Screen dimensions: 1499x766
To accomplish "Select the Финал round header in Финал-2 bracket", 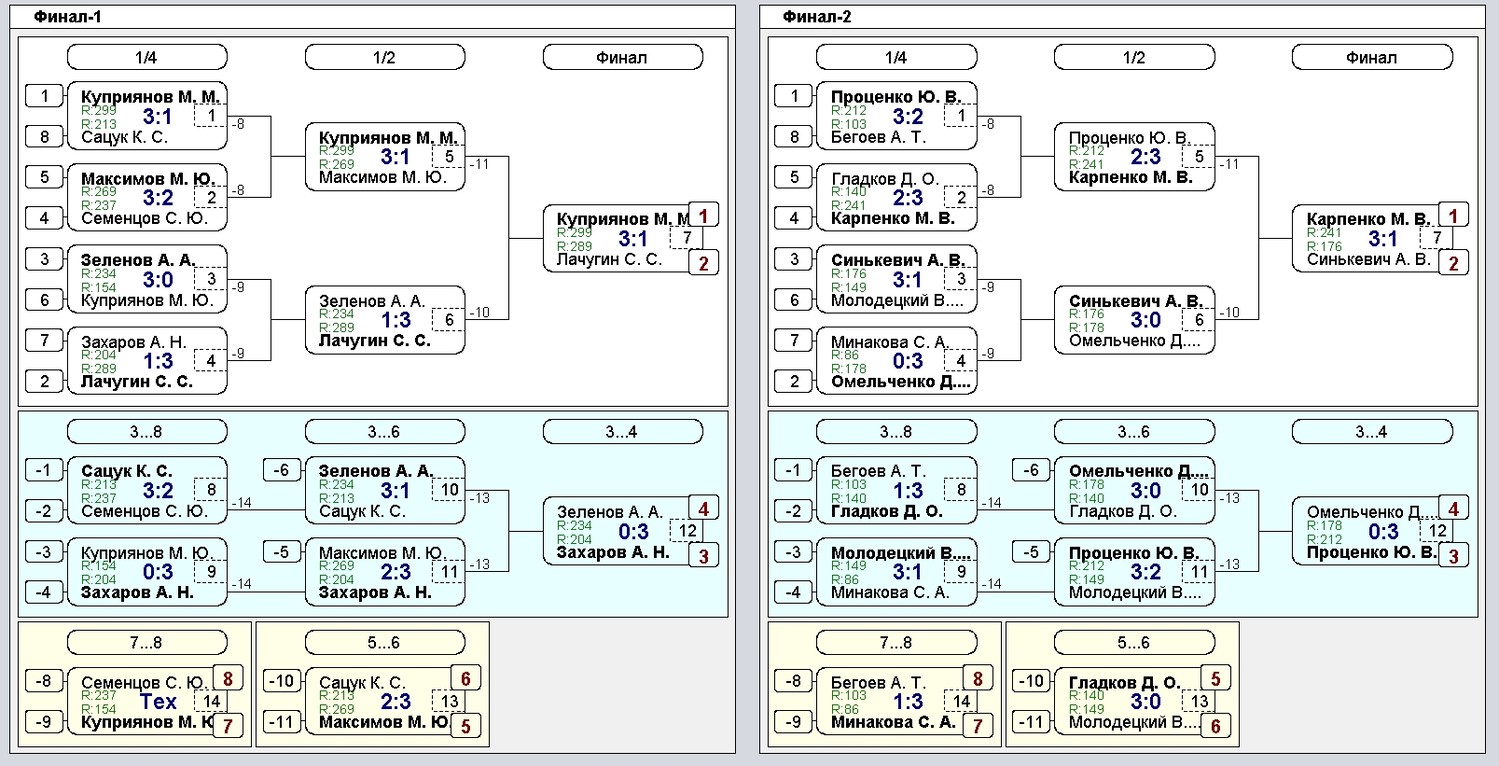I will pos(1373,57).
